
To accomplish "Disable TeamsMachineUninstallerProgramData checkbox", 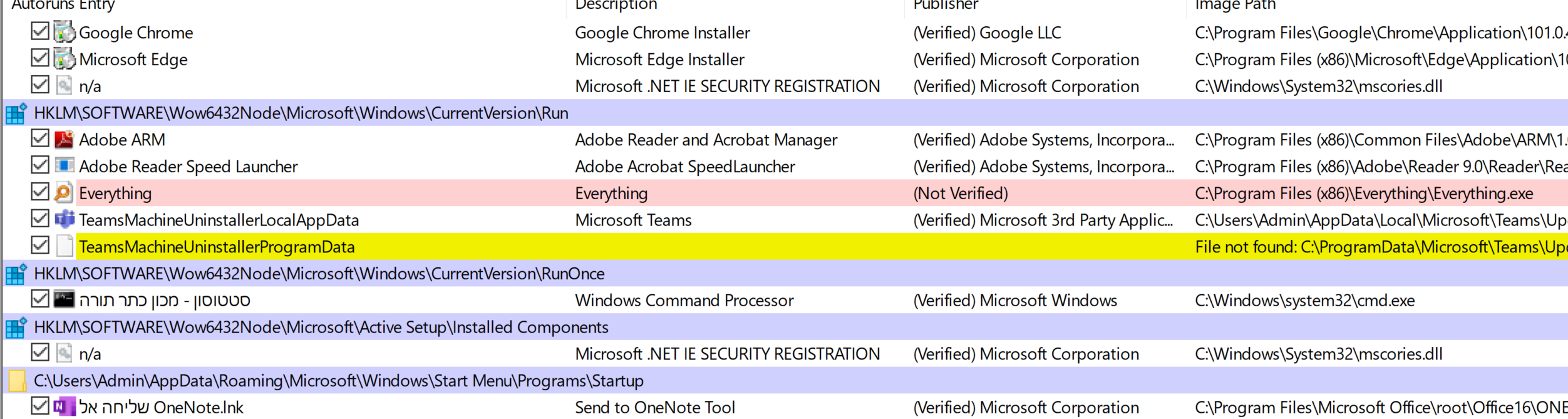I will [40, 245].
